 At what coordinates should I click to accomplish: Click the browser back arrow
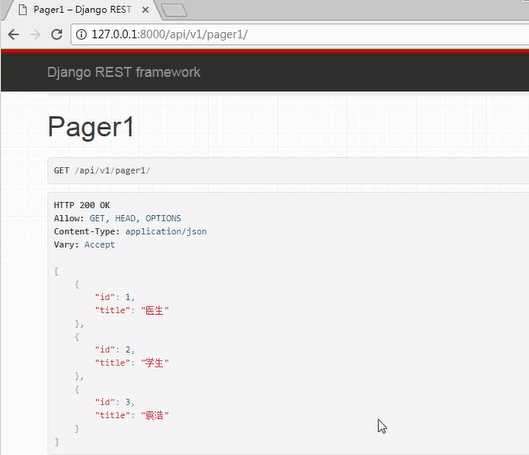click(13, 34)
